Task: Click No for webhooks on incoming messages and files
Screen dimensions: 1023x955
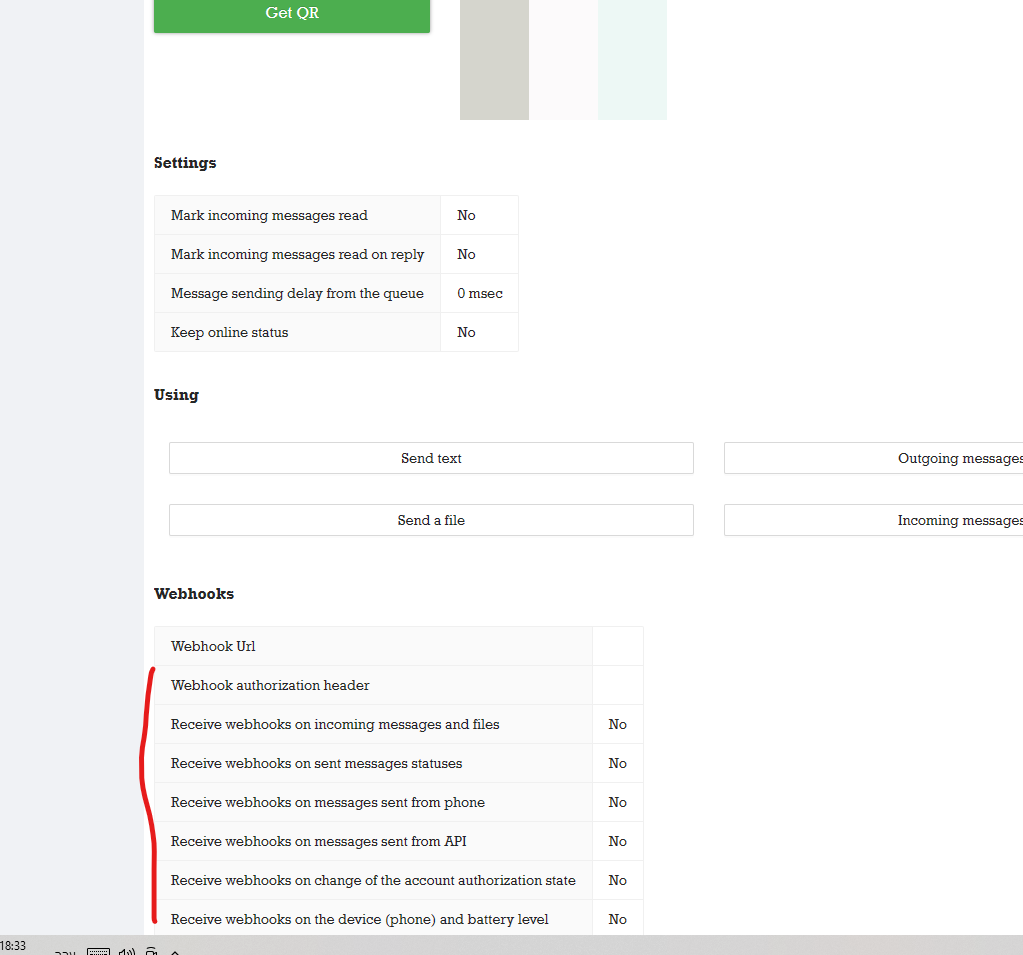Action: click(x=617, y=725)
